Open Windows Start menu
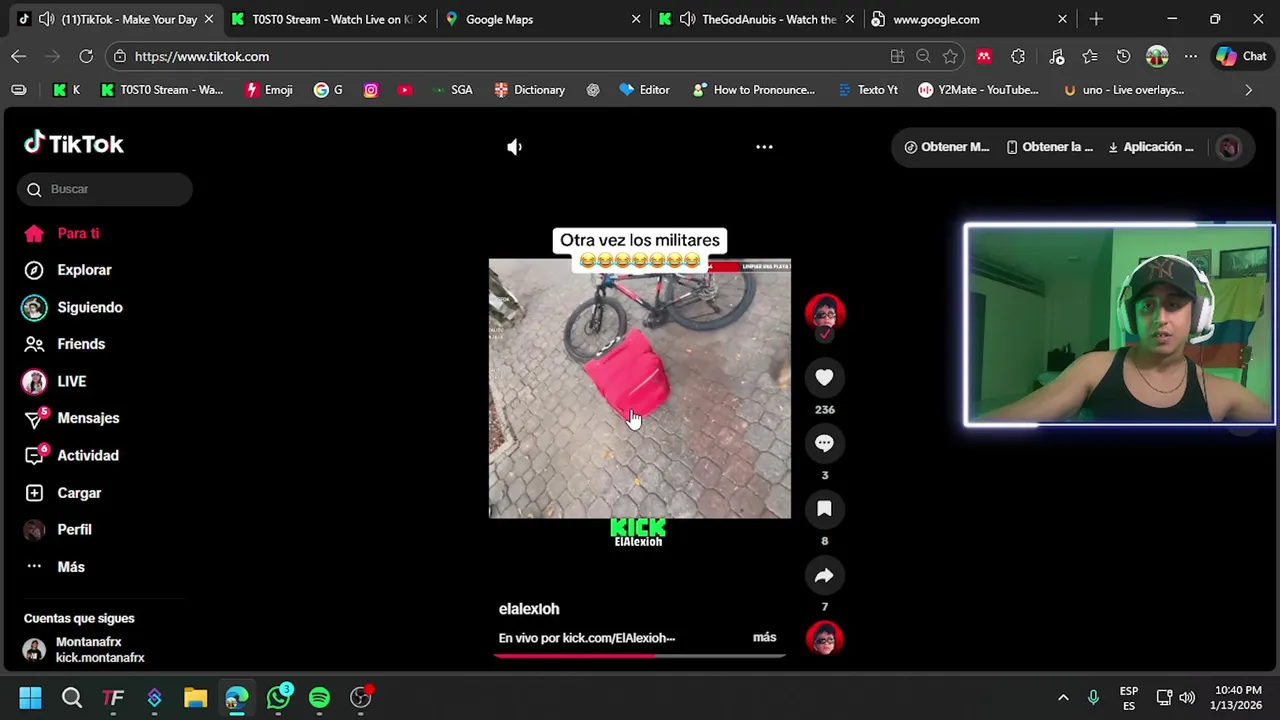Screen dimensions: 1280x720 pyautogui.click(x=30, y=697)
